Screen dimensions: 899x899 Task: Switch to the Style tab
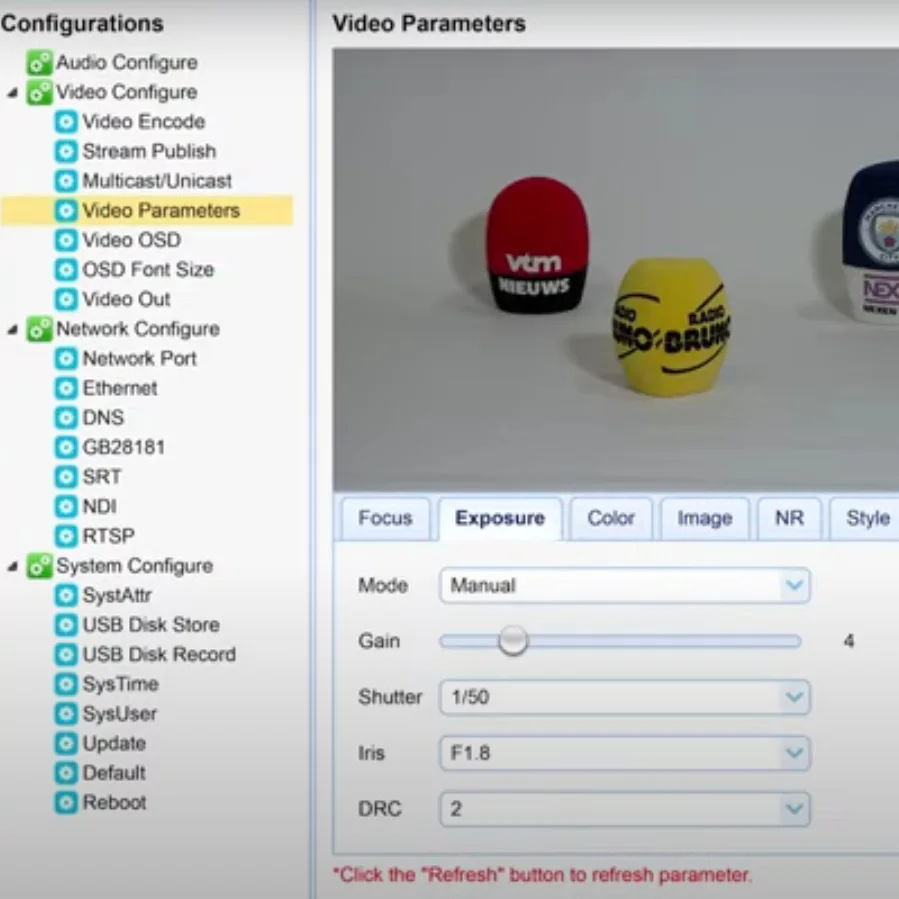pyautogui.click(x=867, y=518)
